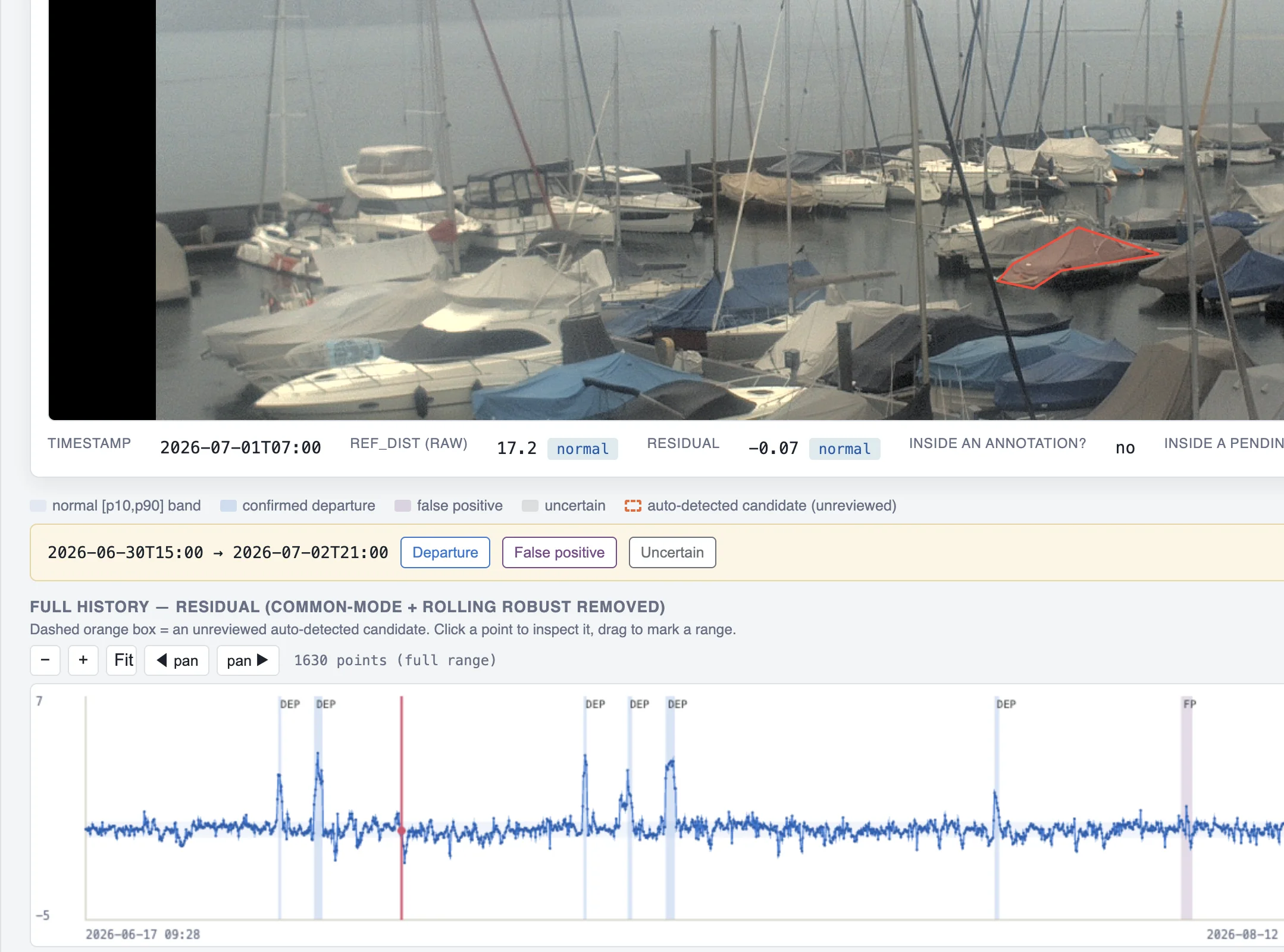Image resolution: width=1284 pixels, height=952 pixels.
Task: Click the 'confirmed departure' legend swatch
Action: point(228,506)
